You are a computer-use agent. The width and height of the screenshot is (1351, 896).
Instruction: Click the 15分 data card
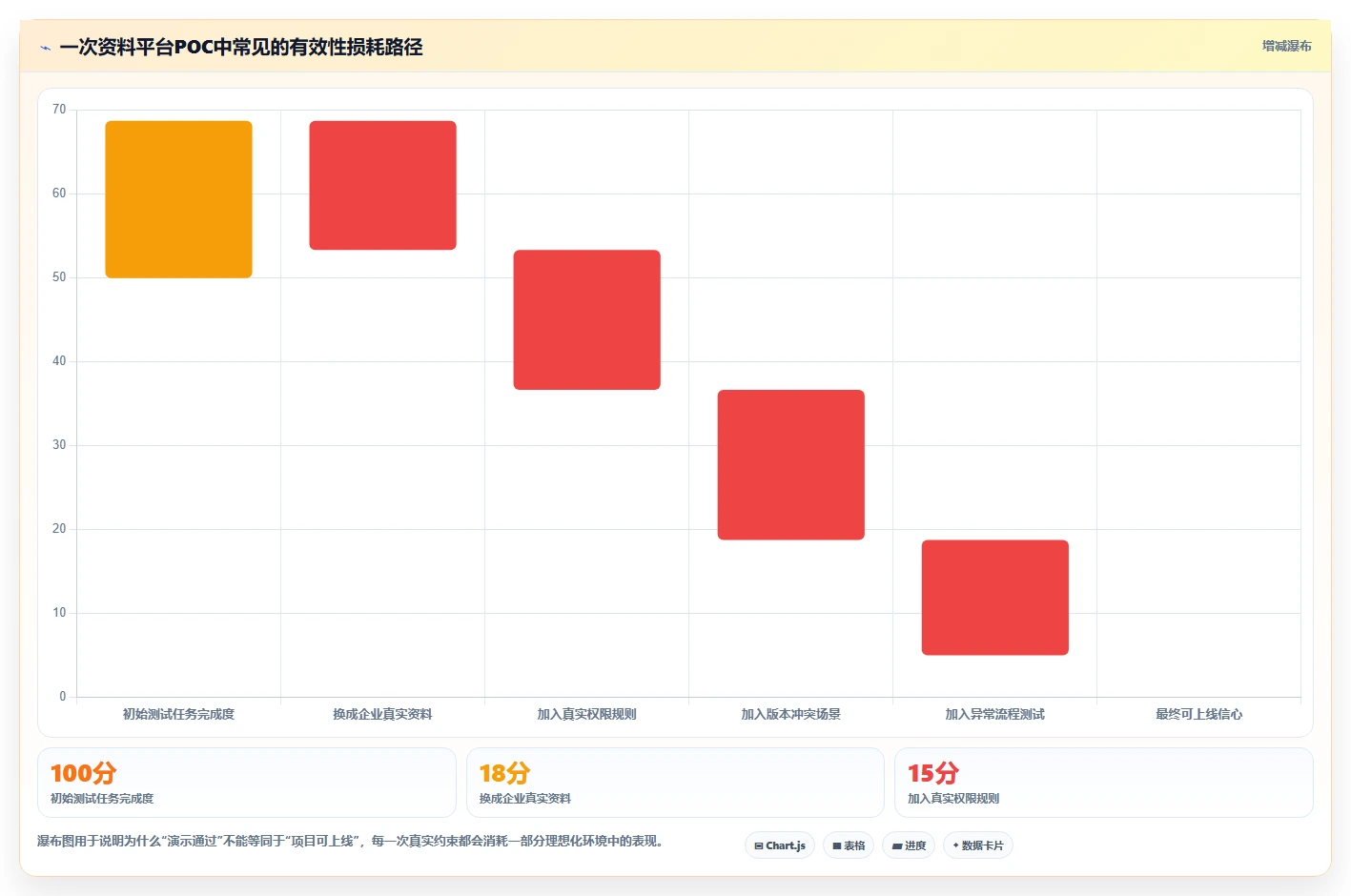coord(1103,783)
